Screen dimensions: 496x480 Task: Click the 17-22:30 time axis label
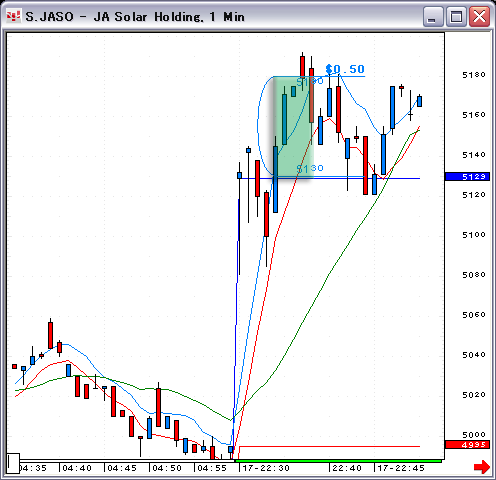click(266, 468)
